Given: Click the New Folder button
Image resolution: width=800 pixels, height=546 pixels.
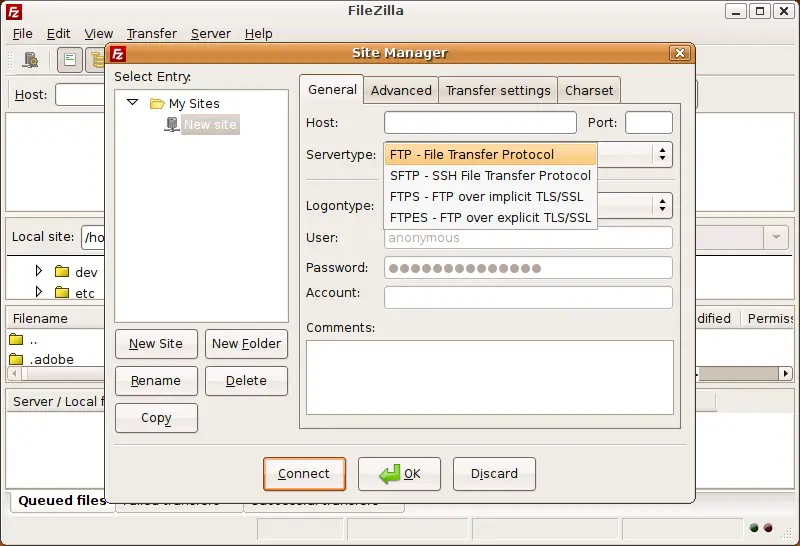Looking at the screenshot, I should pyautogui.click(x=246, y=344).
